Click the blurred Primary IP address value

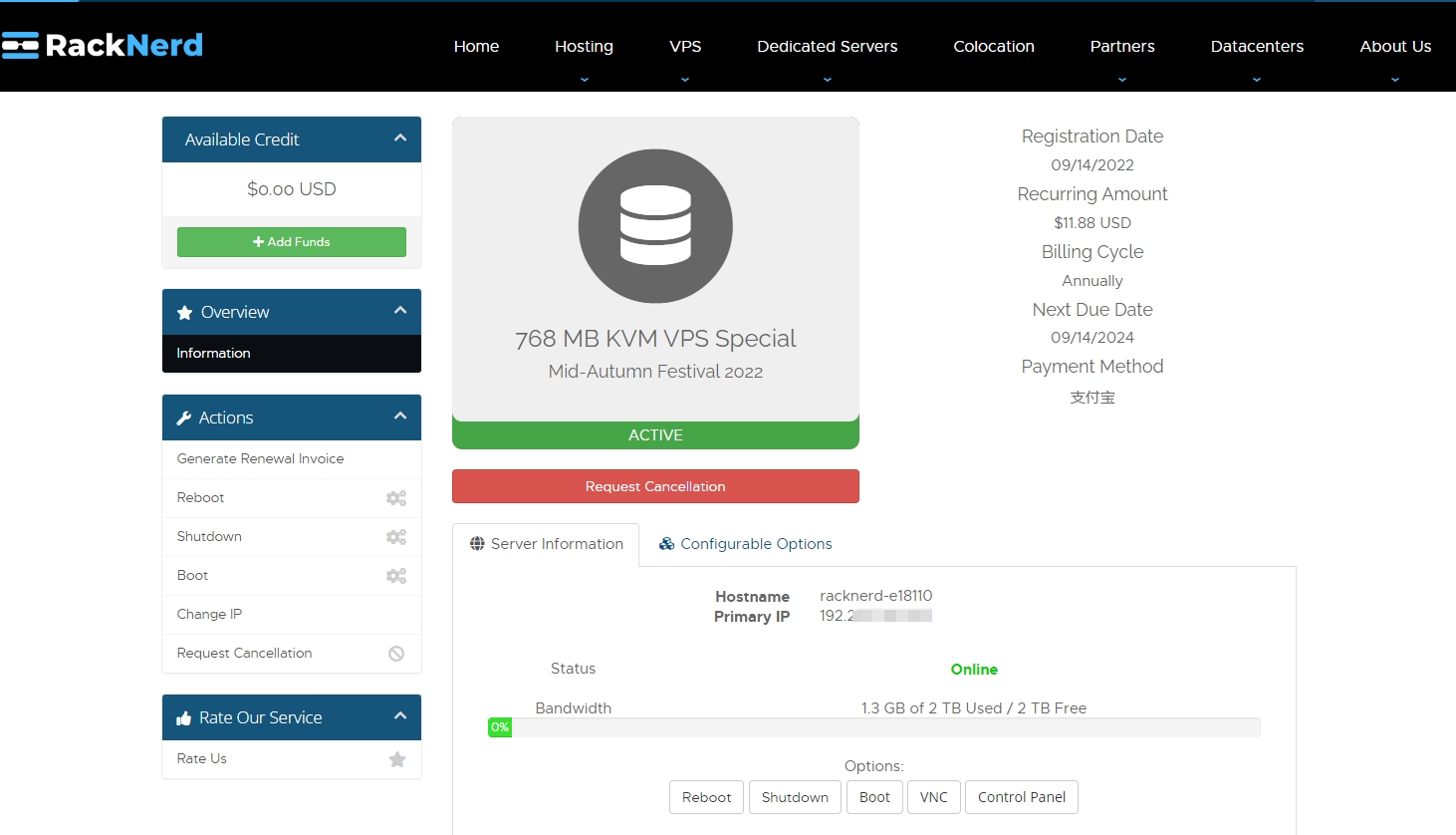[x=876, y=616]
